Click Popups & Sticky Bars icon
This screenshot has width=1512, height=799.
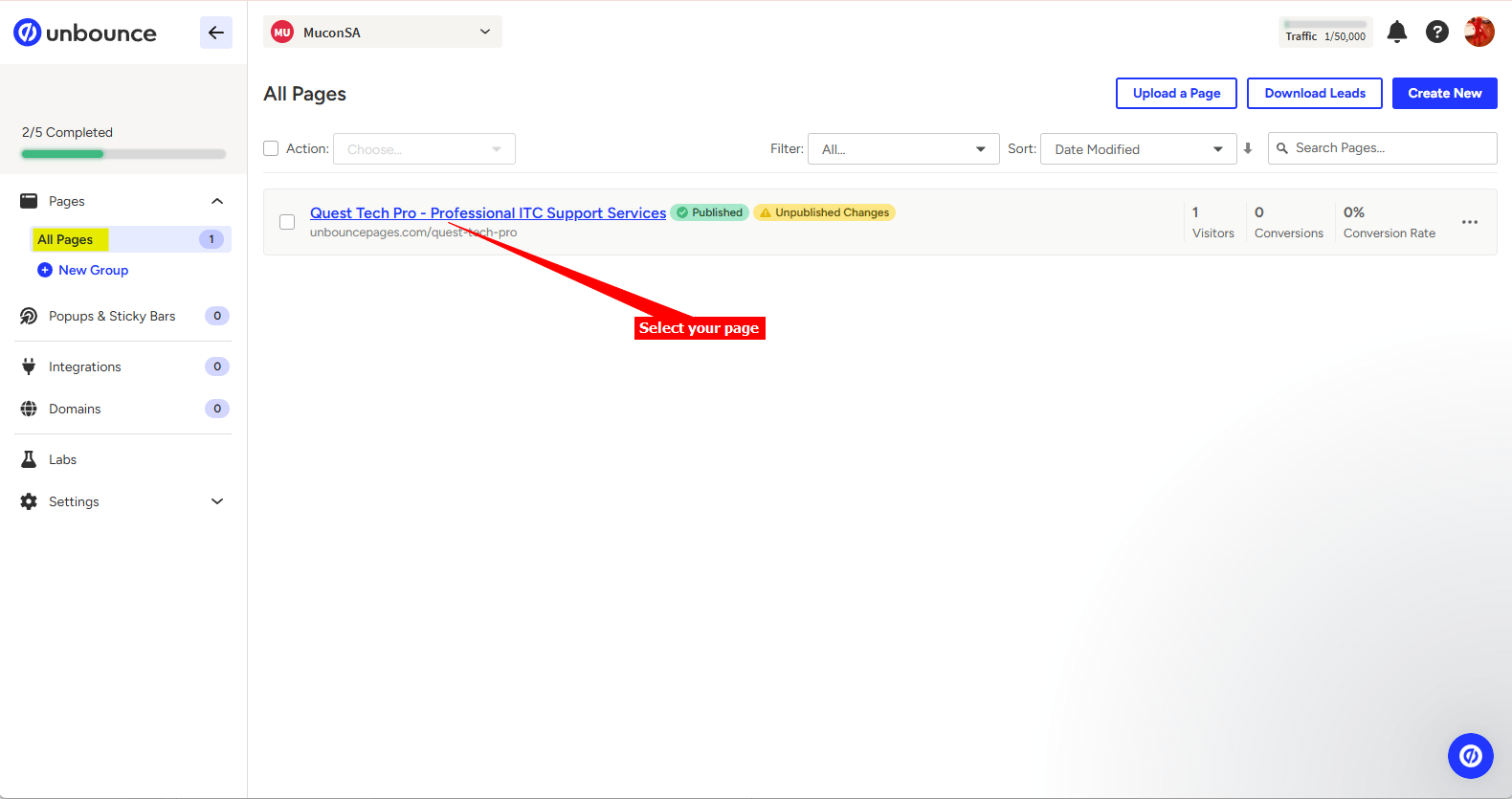29,316
